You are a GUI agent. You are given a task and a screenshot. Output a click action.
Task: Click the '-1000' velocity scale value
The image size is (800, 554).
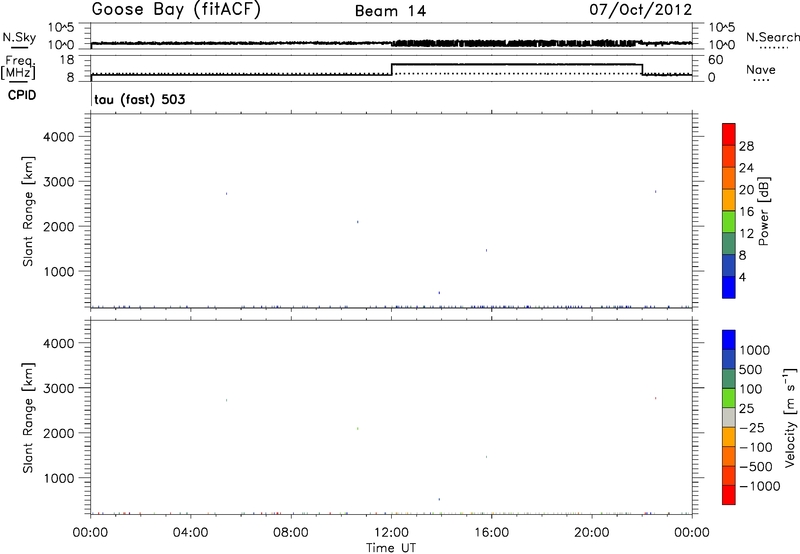pos(759,486)
